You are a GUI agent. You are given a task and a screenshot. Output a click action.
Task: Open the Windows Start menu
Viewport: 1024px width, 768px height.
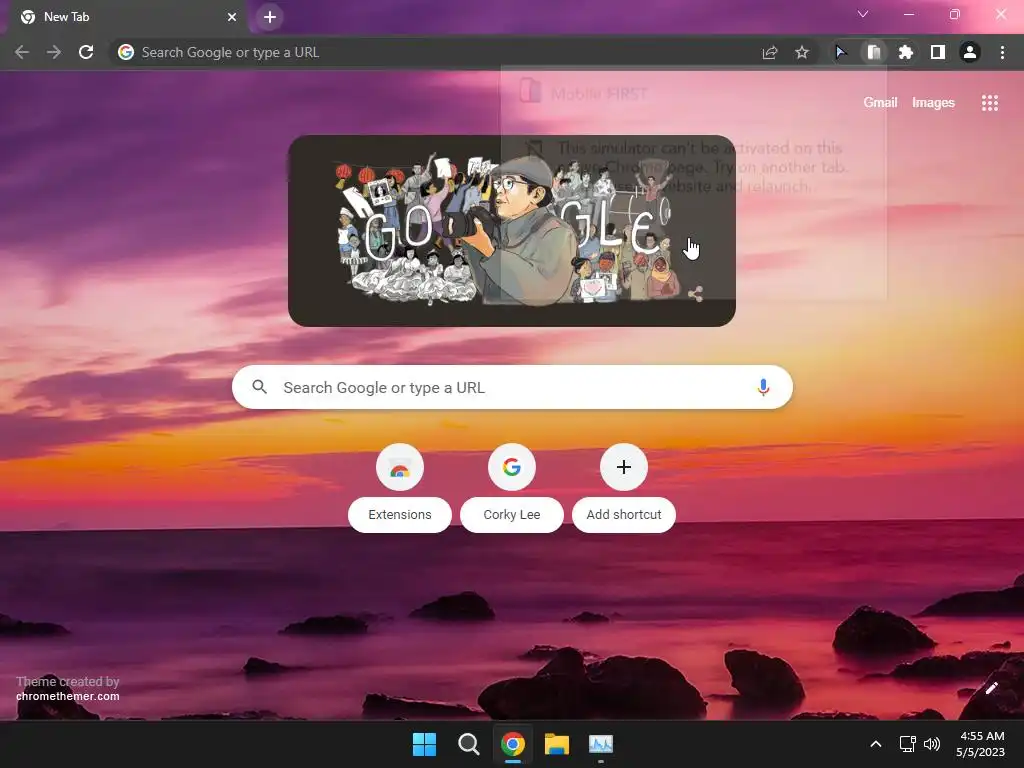coord(424,744)
